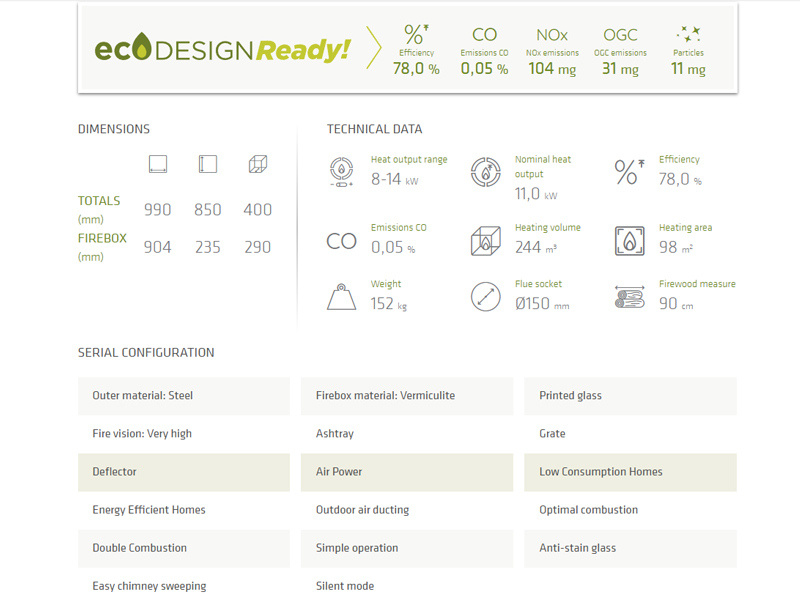Click the Technical Data Efficiency percent icon
This screenshot has height=600, width=800.
[629, 171]
